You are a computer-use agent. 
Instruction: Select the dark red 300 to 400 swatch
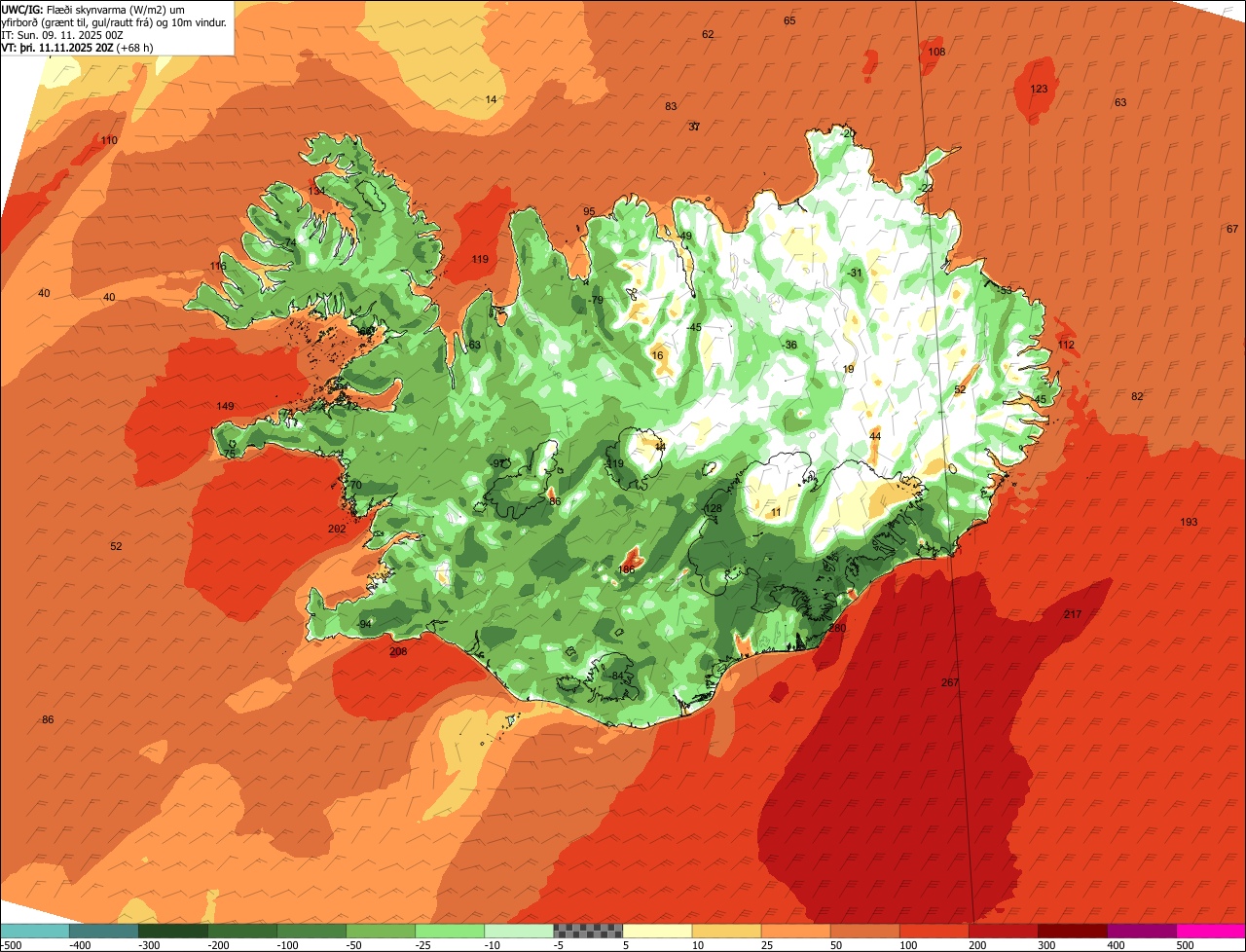(x=1073, y=932)
